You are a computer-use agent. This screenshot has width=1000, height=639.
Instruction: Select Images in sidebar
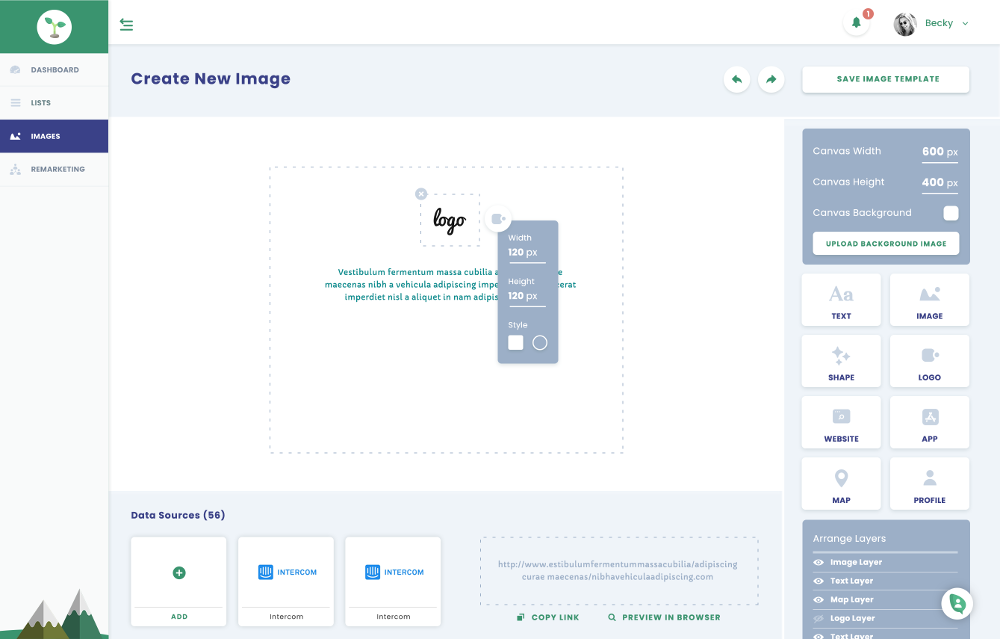pos(54,136)
